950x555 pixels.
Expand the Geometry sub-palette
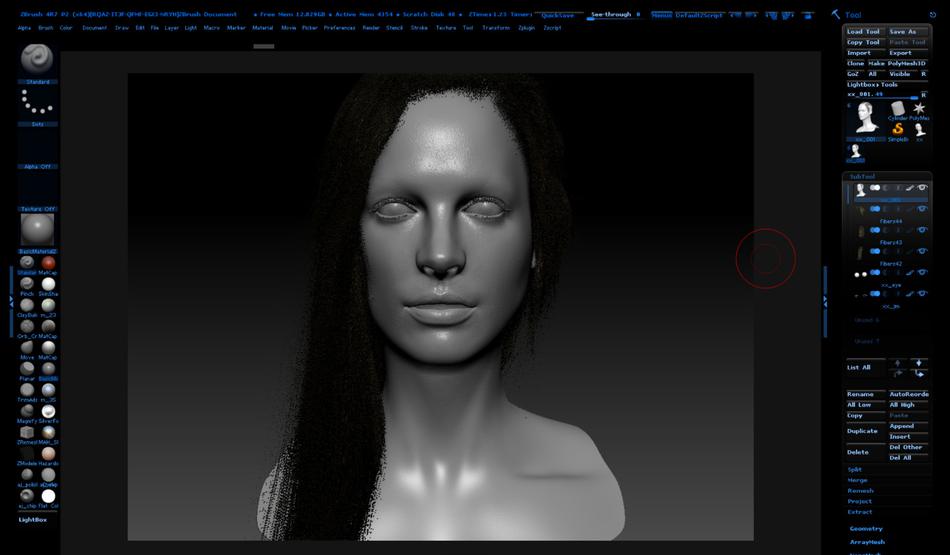click(866, 529)
